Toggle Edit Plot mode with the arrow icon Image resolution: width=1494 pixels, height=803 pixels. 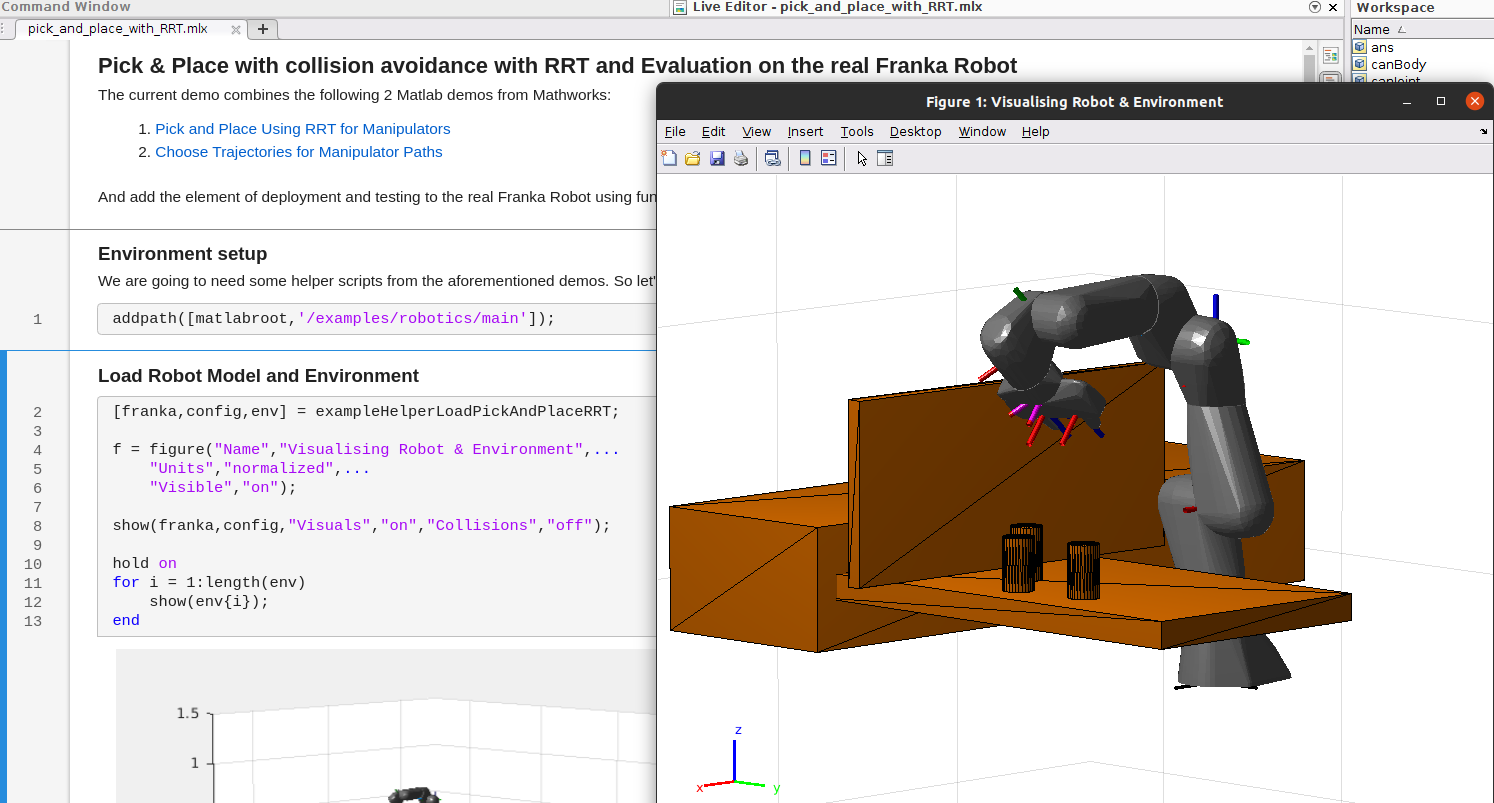coord(861,157)
